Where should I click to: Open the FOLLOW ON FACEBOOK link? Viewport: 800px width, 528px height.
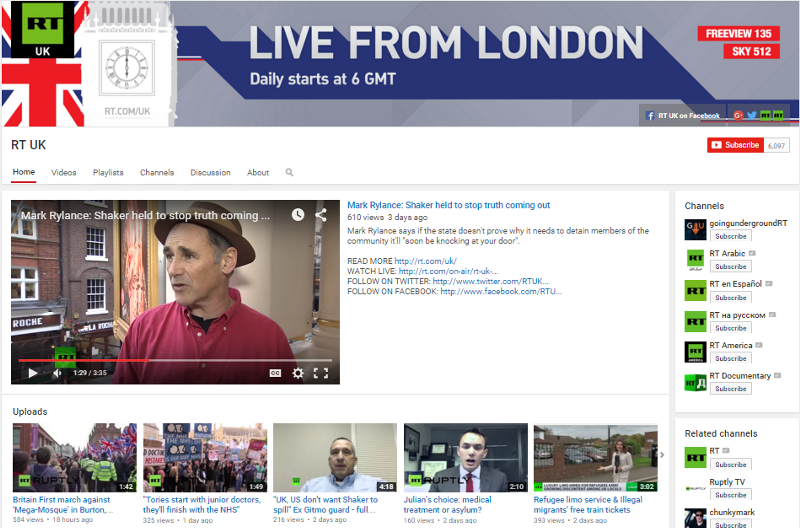(x=501, y=291)
